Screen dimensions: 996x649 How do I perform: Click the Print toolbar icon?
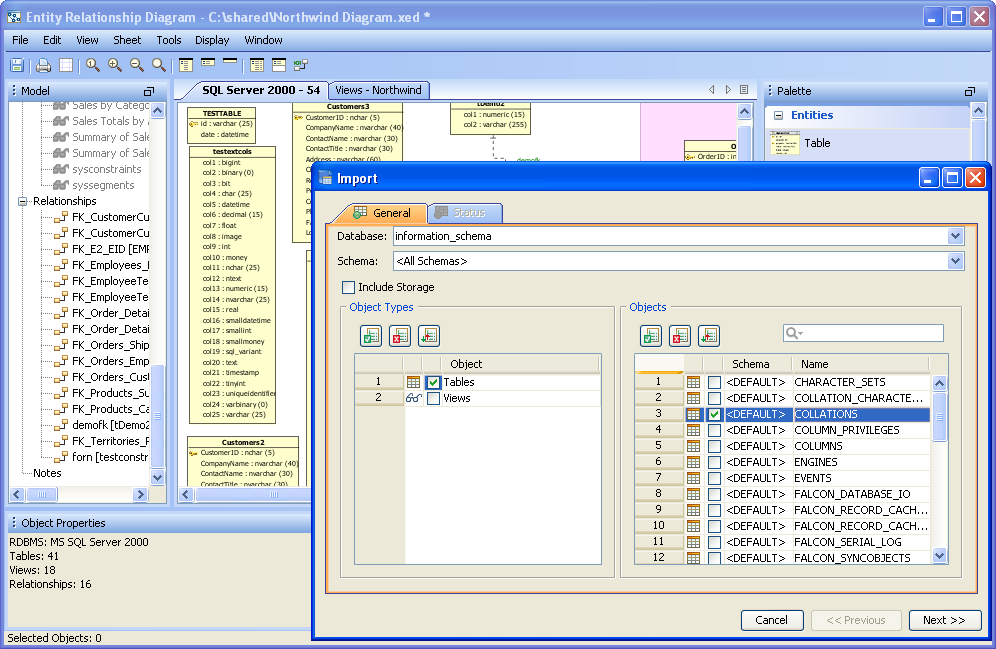tap(43, 65)
